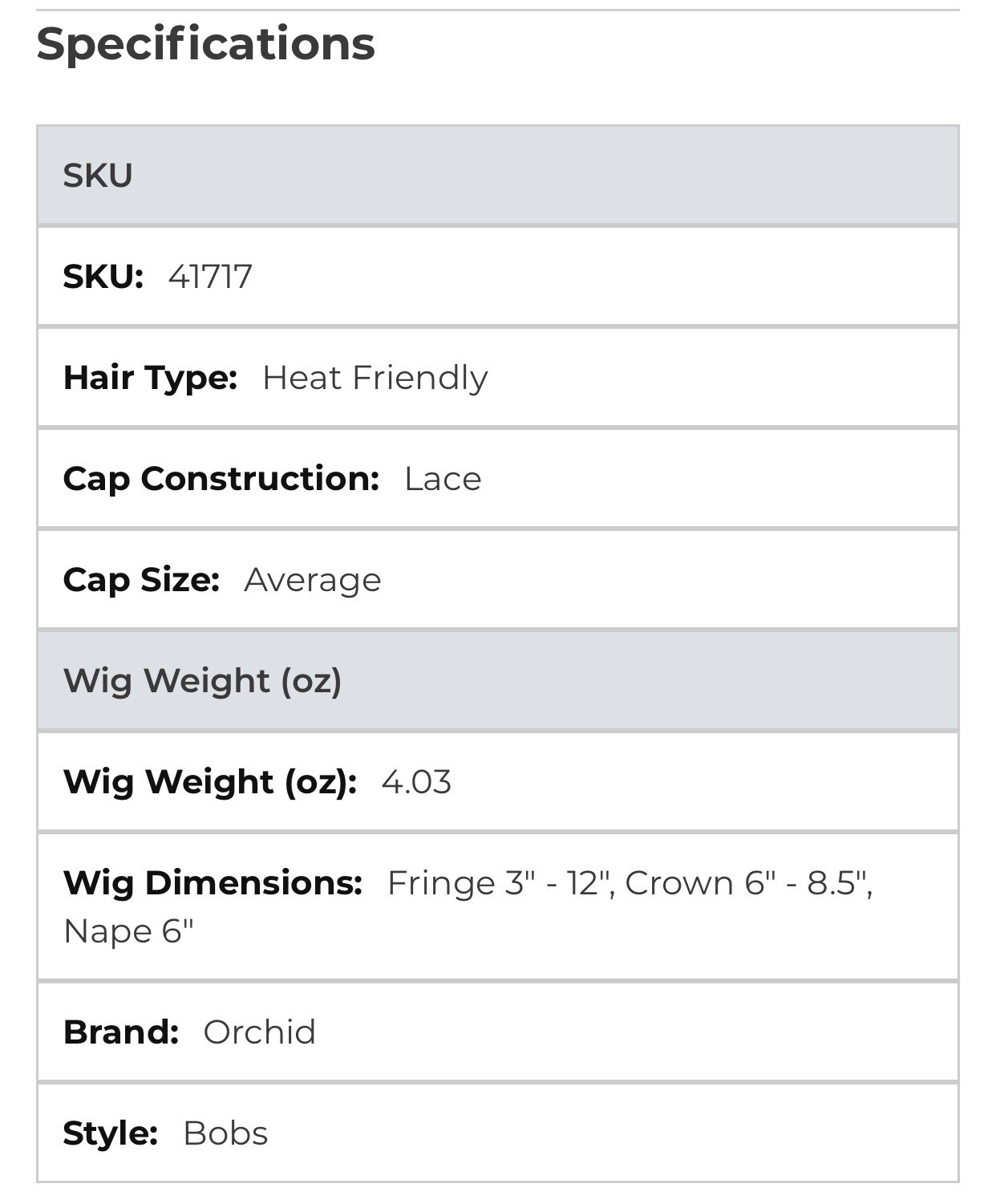Open the Bobs style link
996x1204 pixels.
pos(225,1133)
